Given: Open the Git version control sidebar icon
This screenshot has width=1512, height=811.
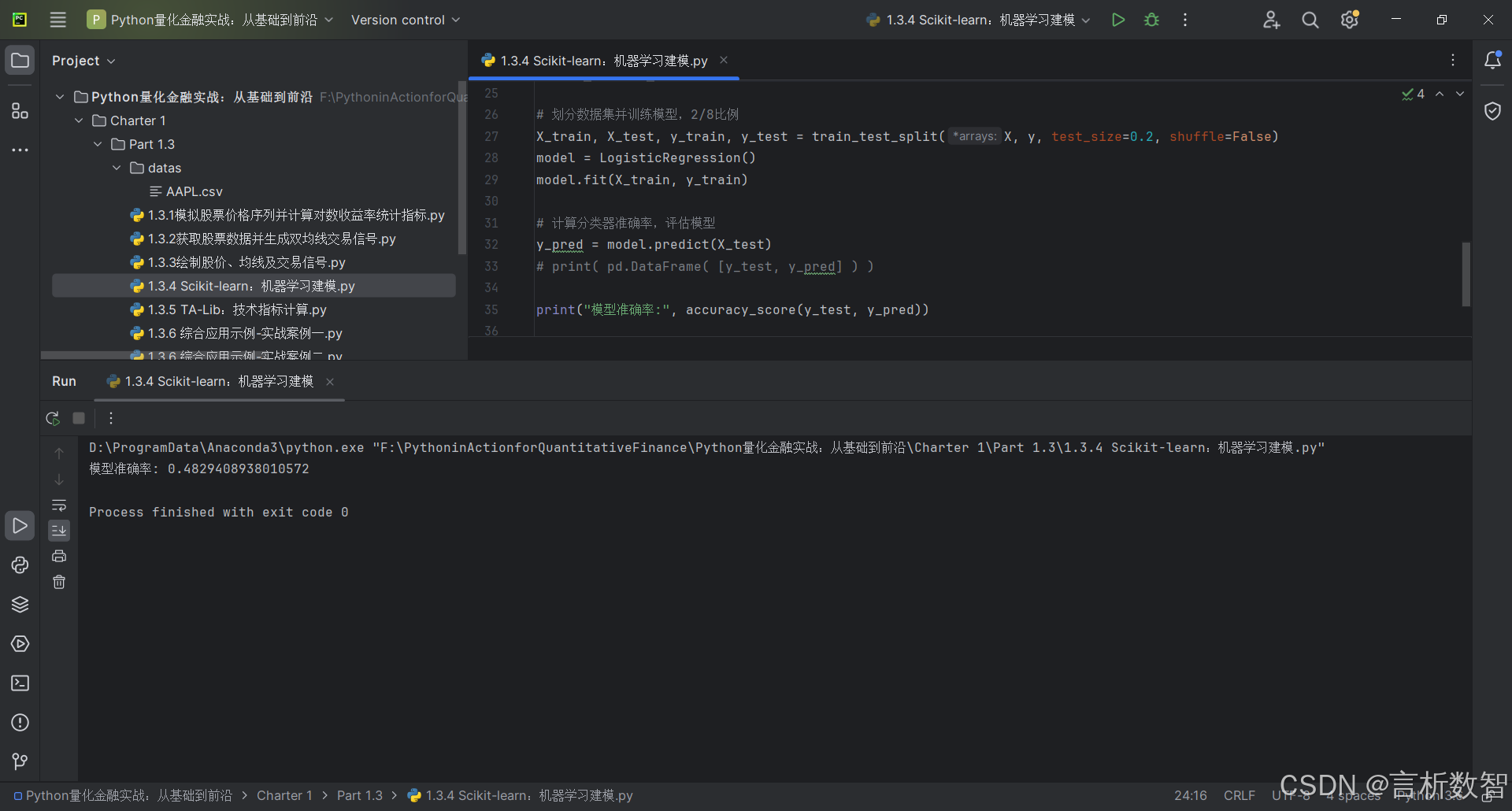Looking at the screenshot, I should 20,761.
